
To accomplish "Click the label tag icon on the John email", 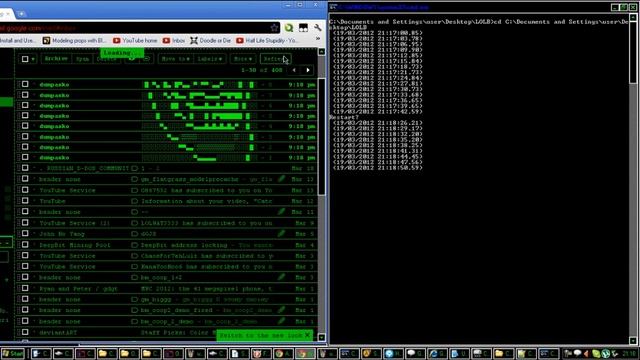I will [134, 234].
